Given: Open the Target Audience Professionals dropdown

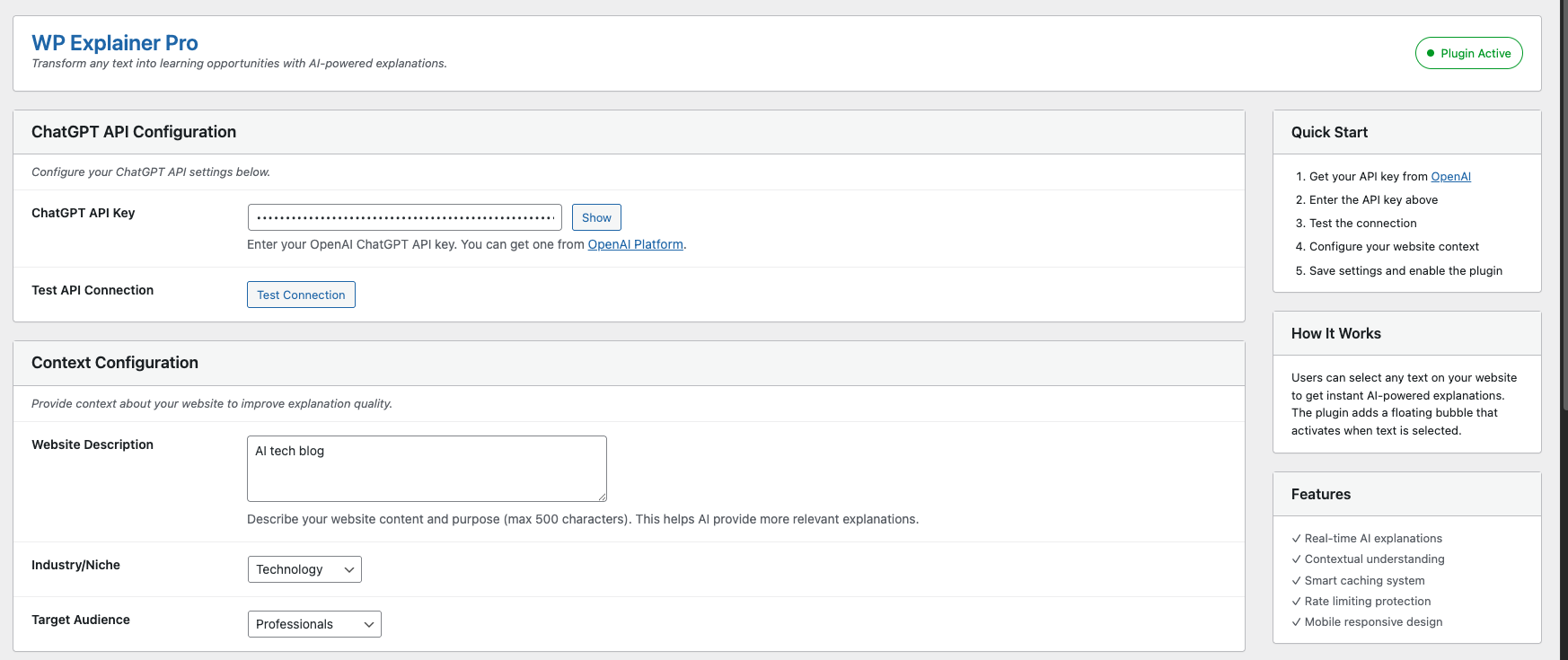Looking at the screenshot, I should (313, 624).
